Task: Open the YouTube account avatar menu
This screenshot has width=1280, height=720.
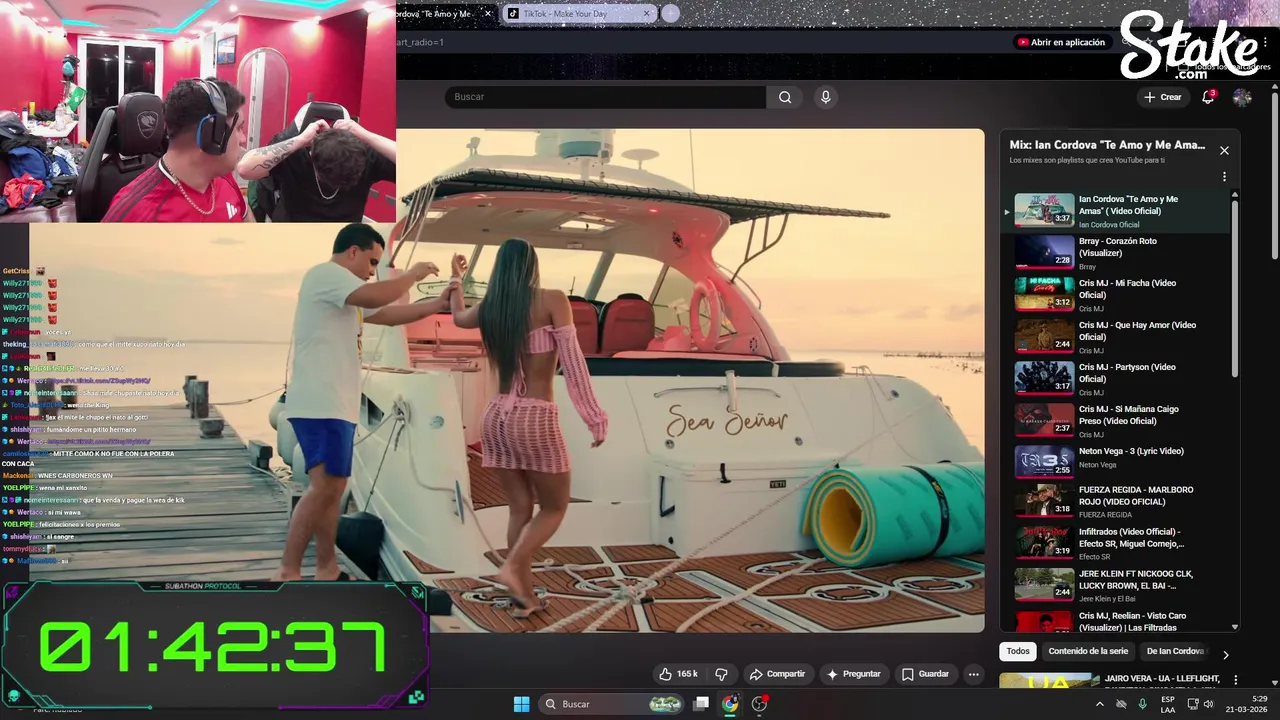Action: (x=1242, y=97)
